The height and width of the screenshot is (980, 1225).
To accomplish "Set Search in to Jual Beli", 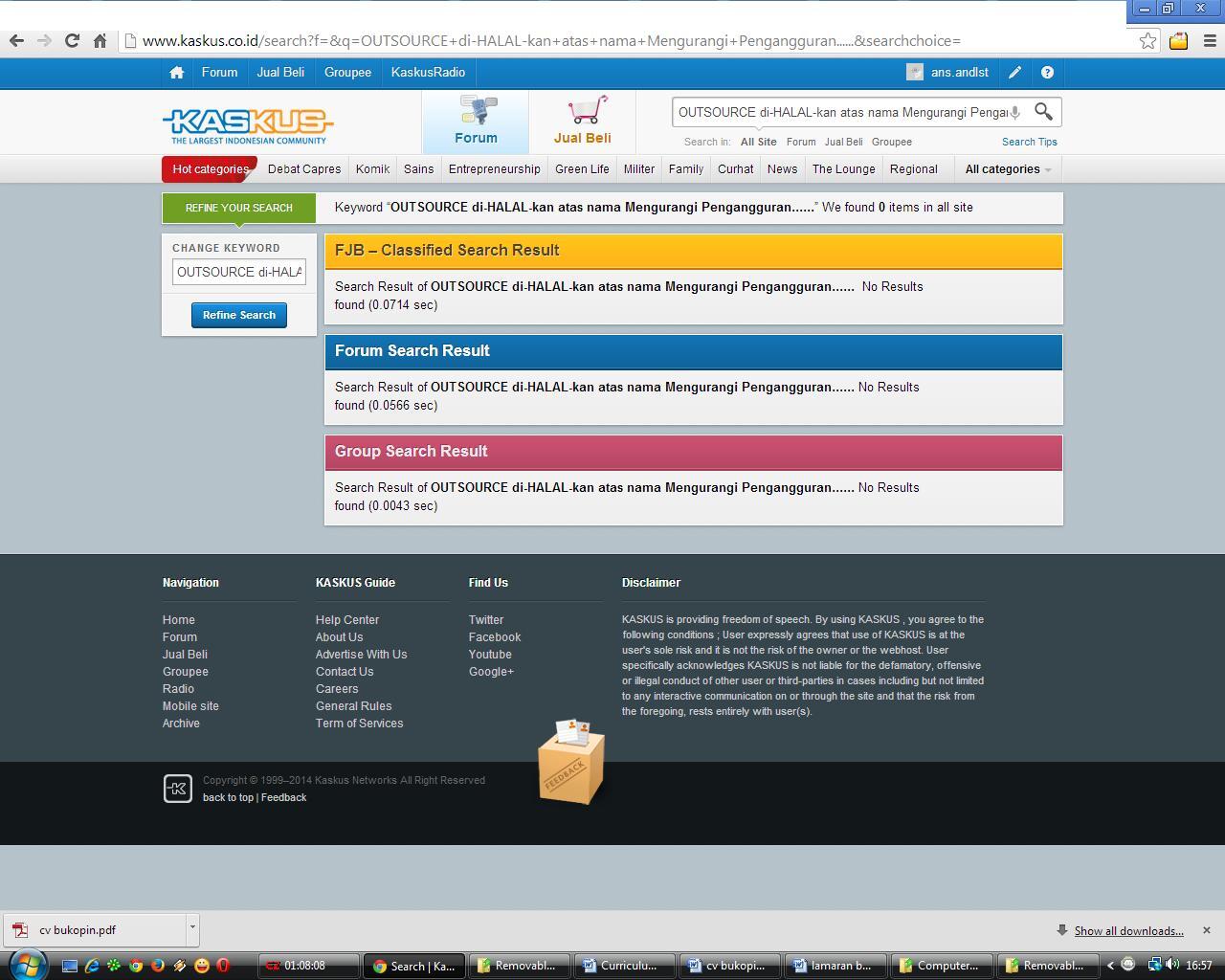I will click(x=843, y=142).
